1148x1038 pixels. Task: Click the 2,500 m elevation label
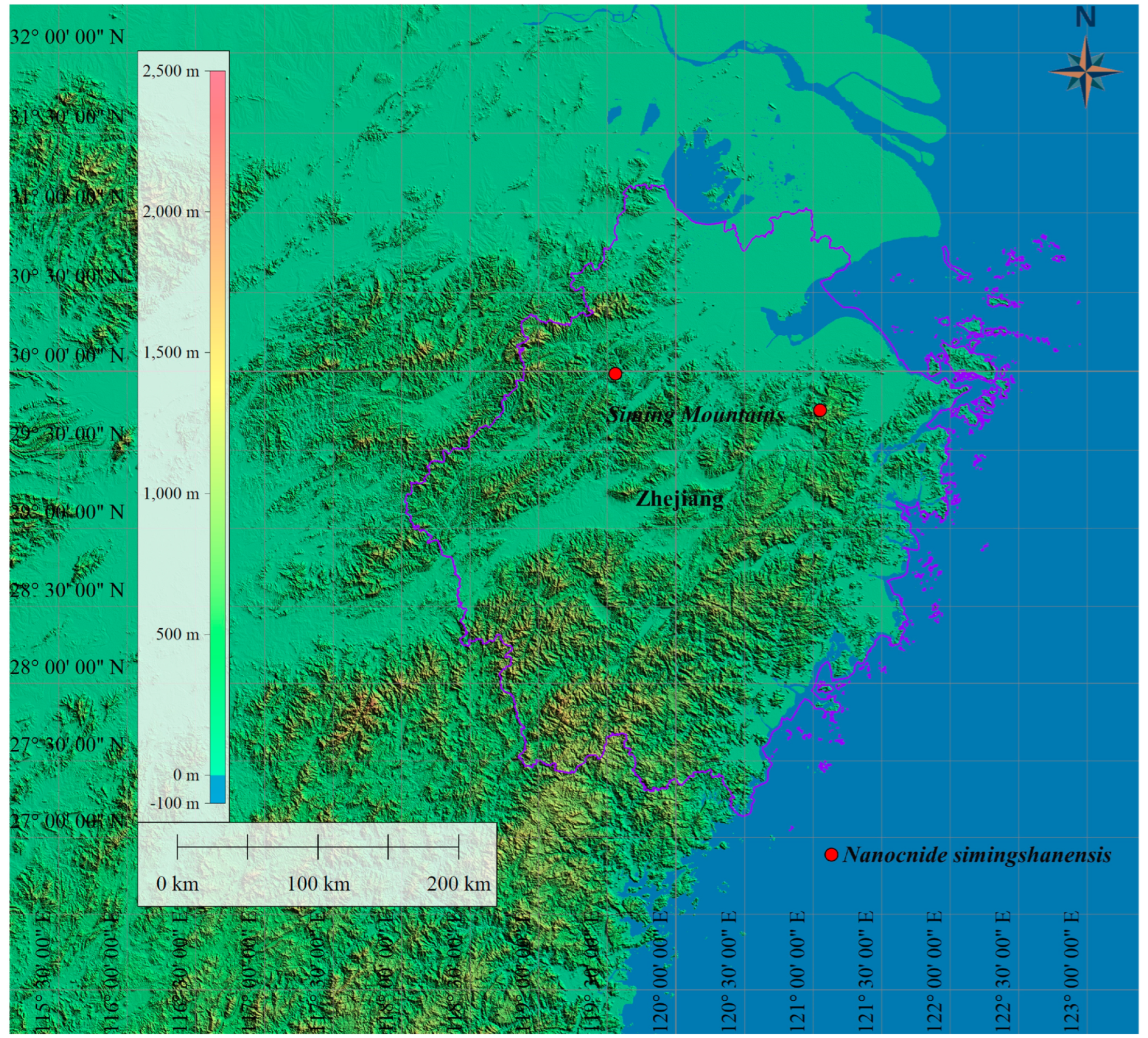(x=171, y=71)
